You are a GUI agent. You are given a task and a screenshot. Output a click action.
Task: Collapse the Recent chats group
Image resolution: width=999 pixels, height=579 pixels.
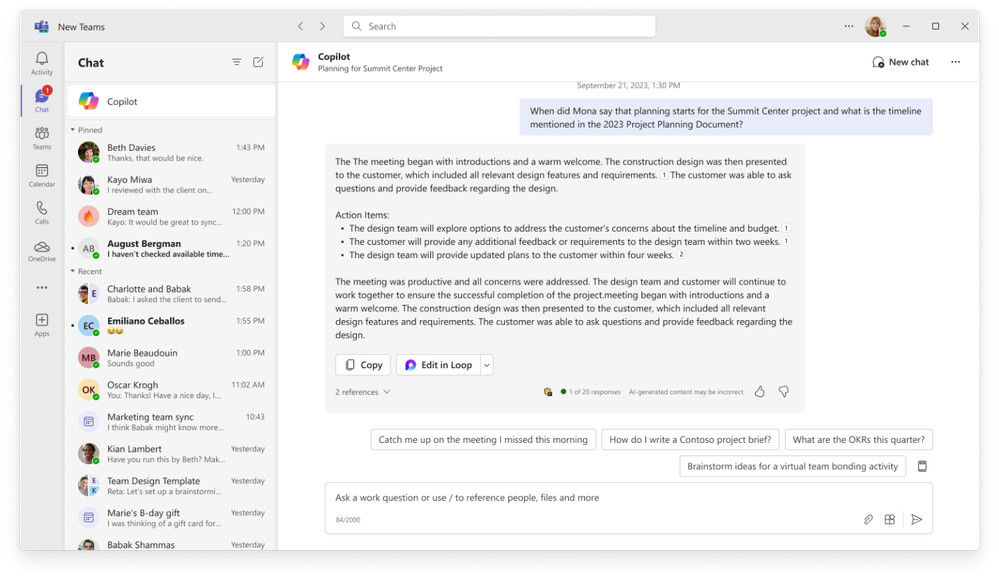pyautogui.click(x=73, y=271)
